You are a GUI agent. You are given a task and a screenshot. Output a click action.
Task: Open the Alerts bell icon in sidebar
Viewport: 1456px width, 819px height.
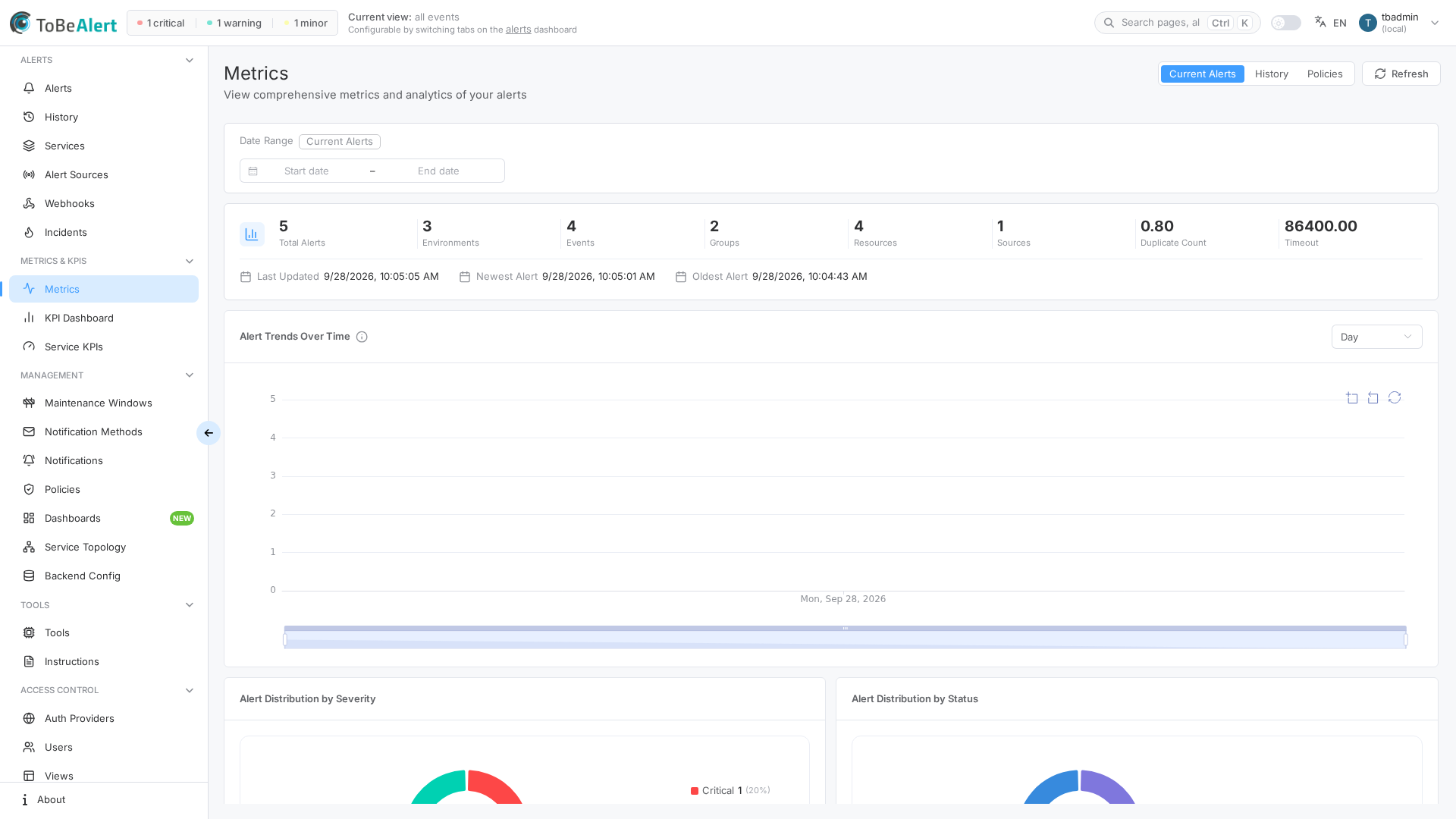[x=29, y=88]
